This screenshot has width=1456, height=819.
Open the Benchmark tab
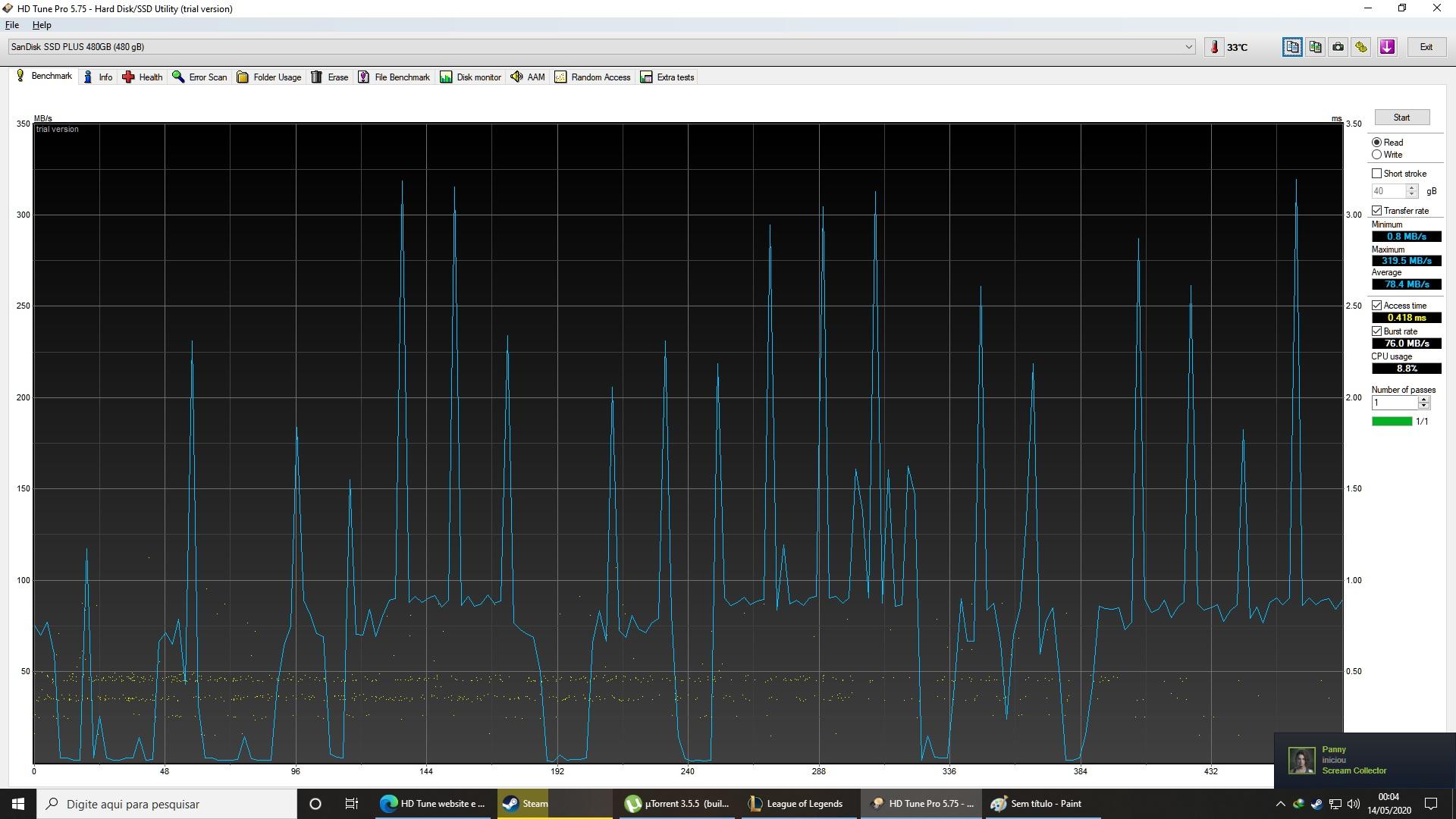point(44,77)
